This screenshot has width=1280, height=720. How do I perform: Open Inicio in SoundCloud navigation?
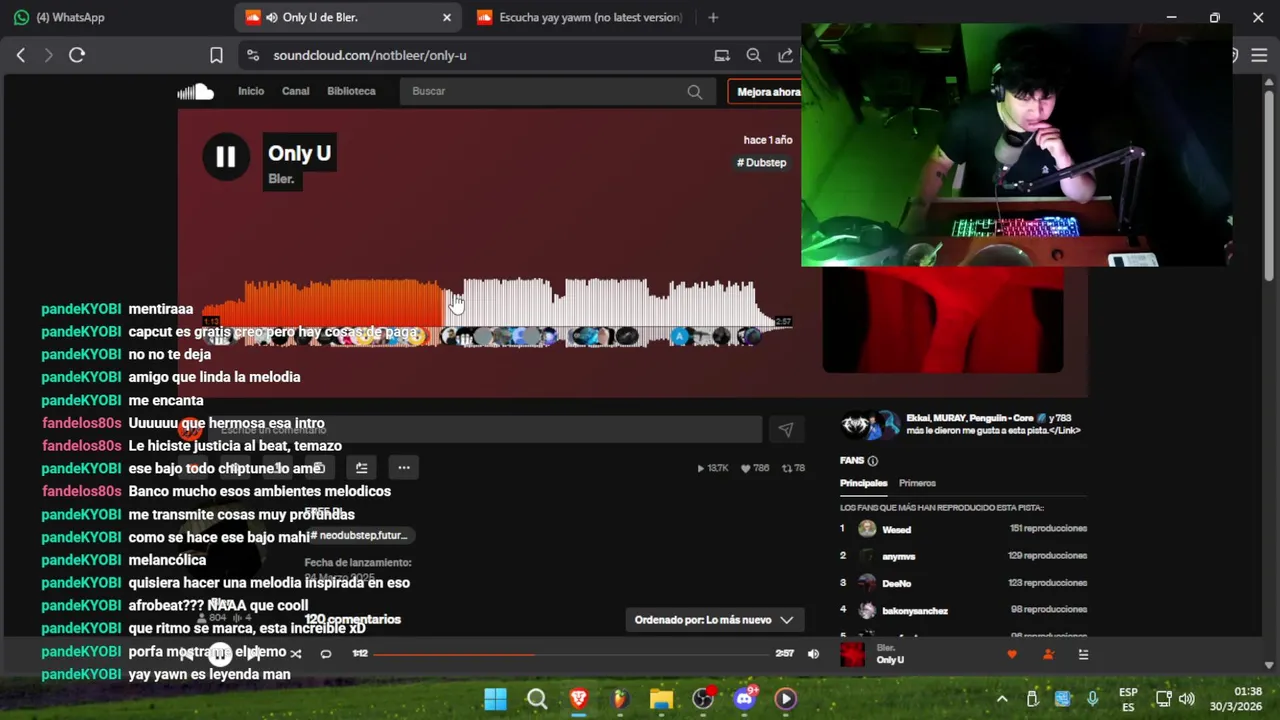pos(251,91)
